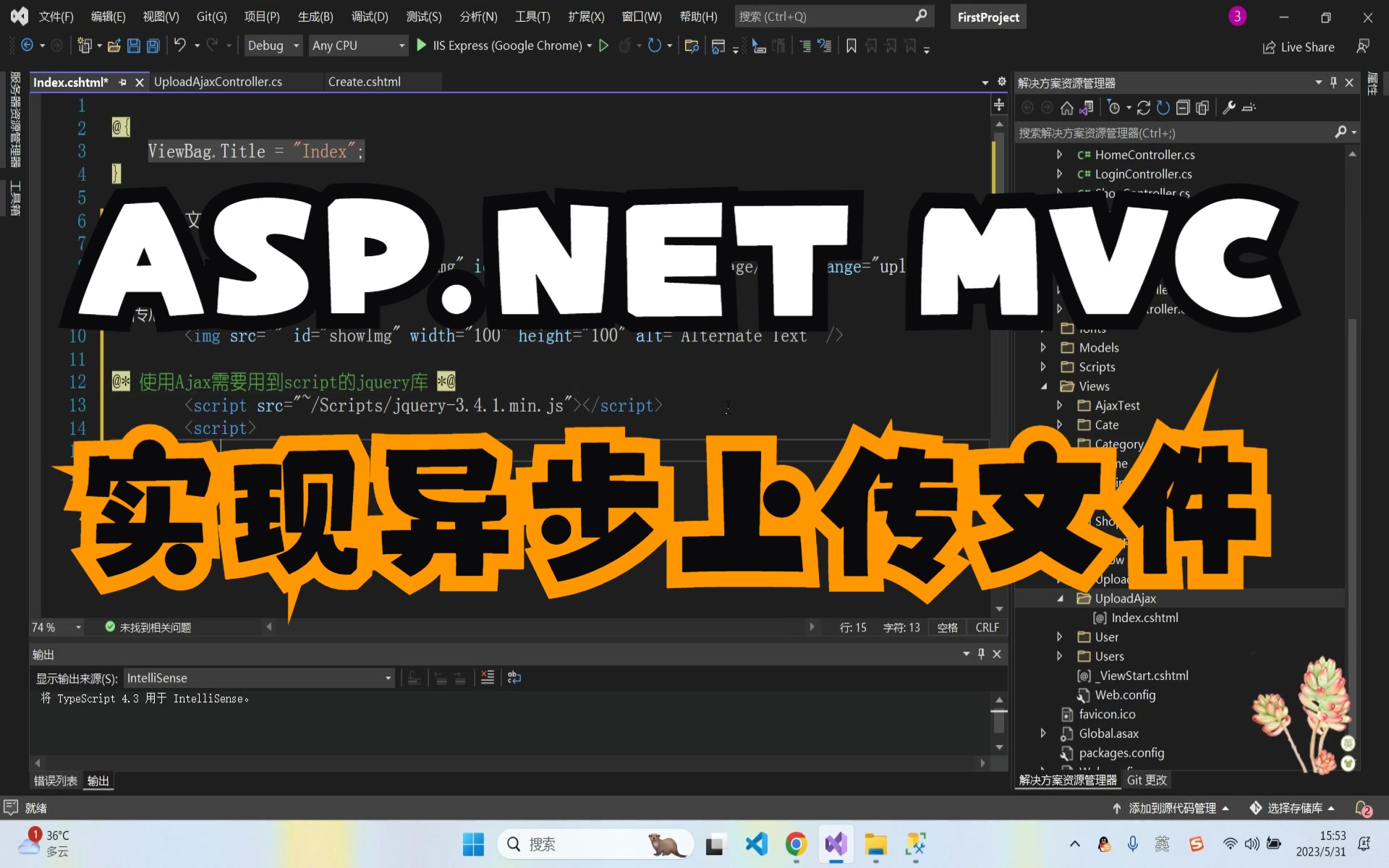This screenshot has height=868, width=1389.
Task: Open the 工具(T) menu
Action: pos(532,16)
